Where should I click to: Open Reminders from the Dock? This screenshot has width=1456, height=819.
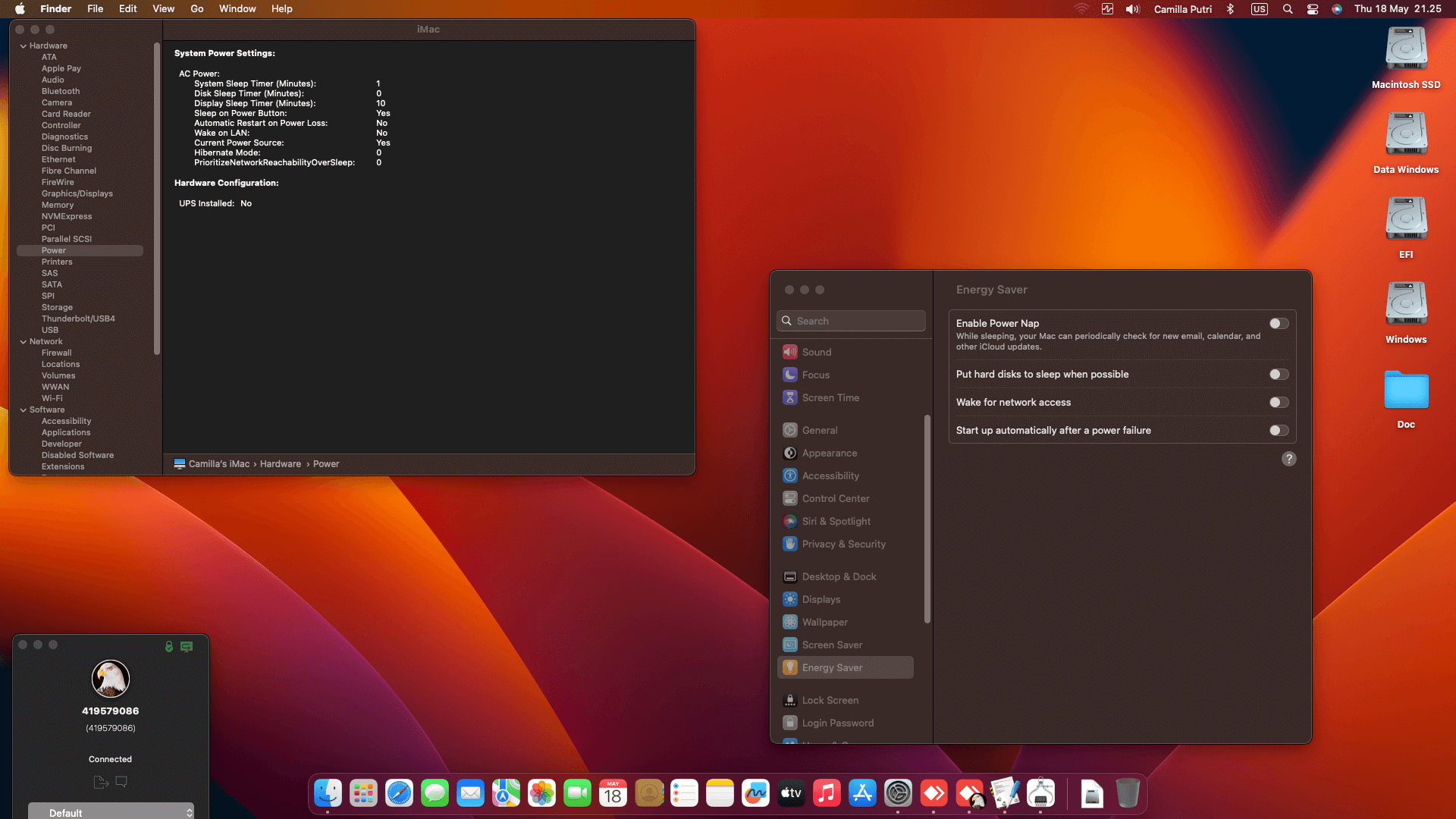(684, 793)
